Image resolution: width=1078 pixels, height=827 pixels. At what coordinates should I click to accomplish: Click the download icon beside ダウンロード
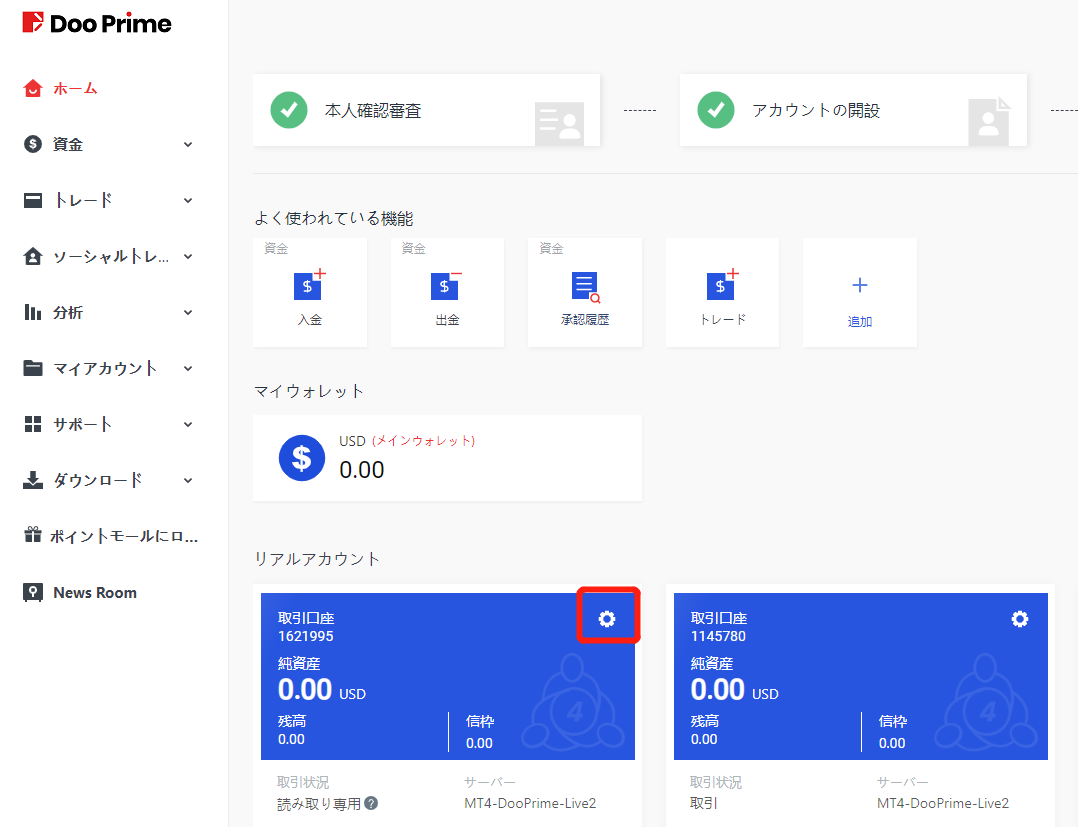pos(32,480)
